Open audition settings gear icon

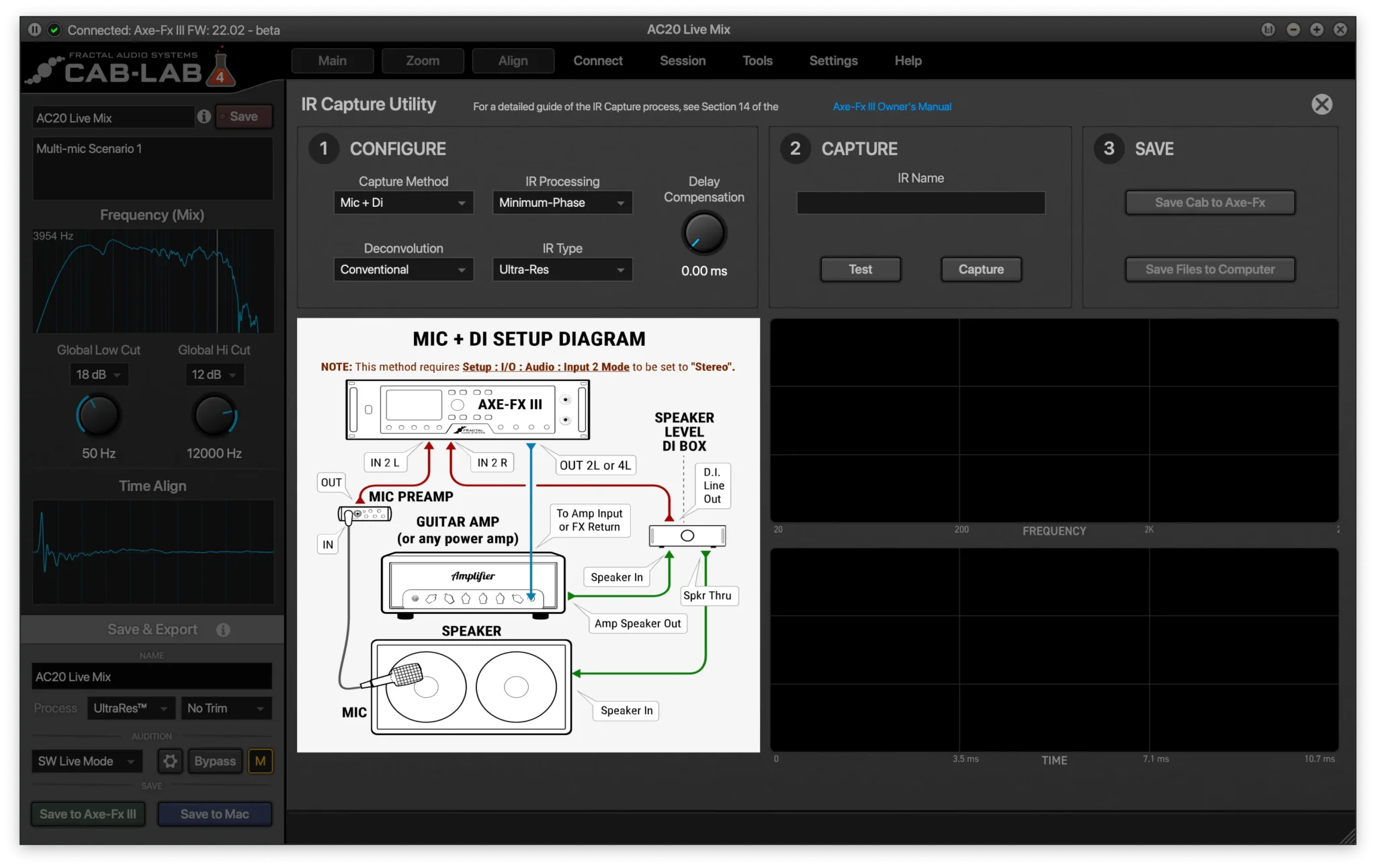pos(171,761)
